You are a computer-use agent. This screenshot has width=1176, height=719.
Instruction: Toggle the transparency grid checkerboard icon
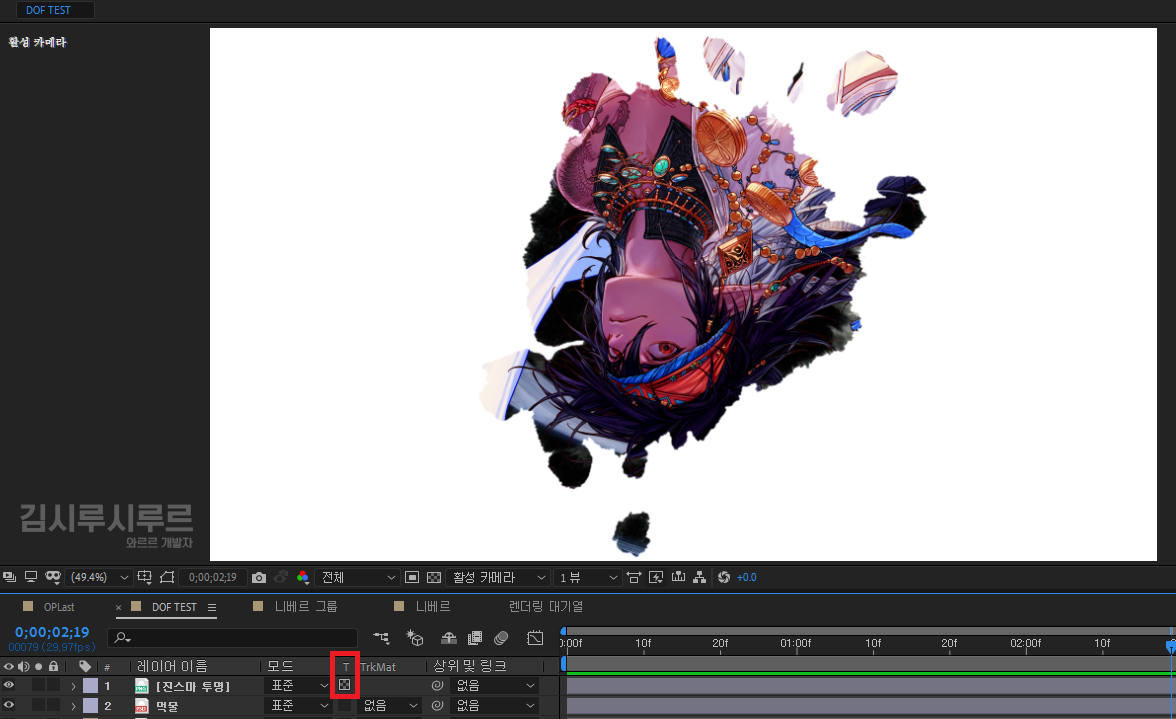tap(434, 577)
